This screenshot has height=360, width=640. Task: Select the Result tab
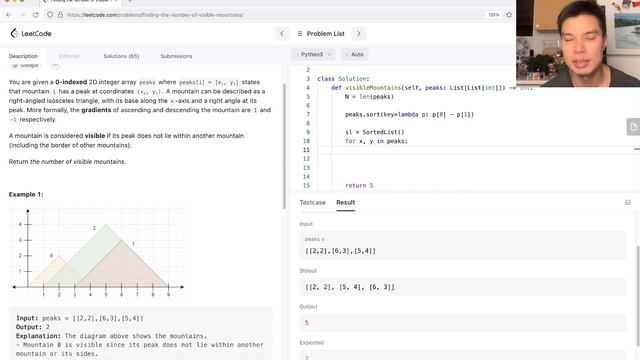345,202
